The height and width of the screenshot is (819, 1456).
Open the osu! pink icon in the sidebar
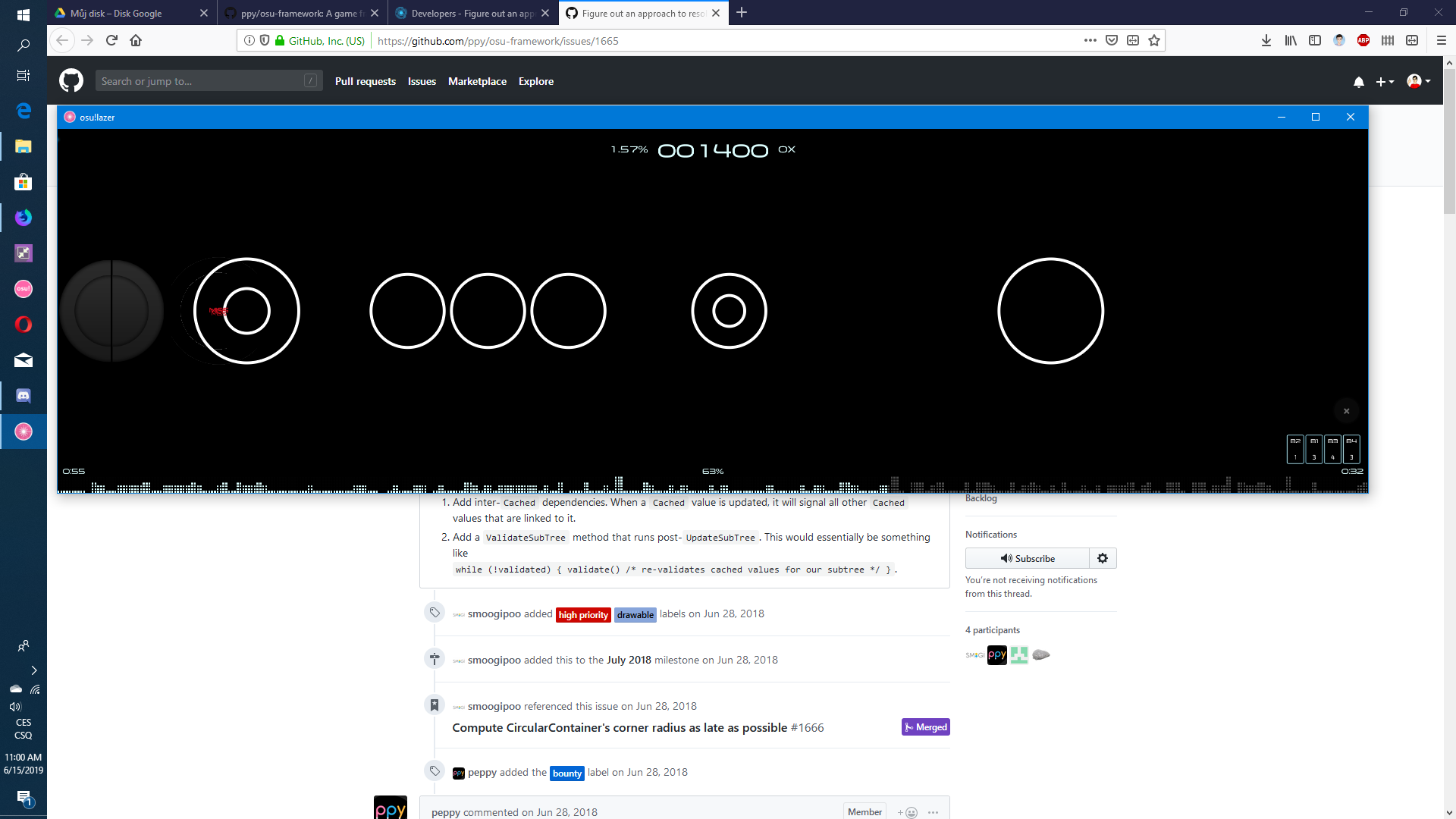click(x=24, y=289)
